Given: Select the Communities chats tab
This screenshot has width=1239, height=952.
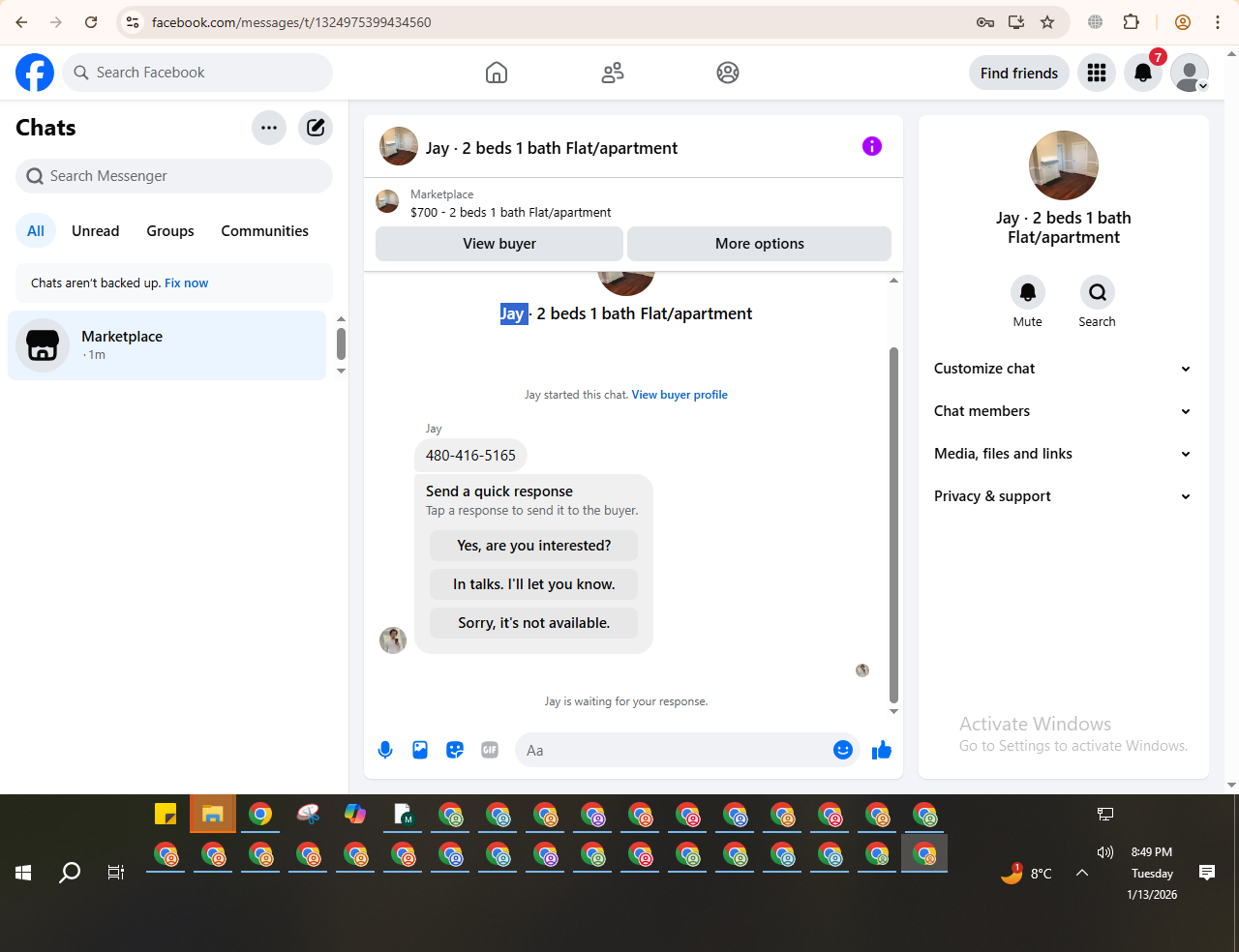Looking at the screenshot, I should coord(265,231).
